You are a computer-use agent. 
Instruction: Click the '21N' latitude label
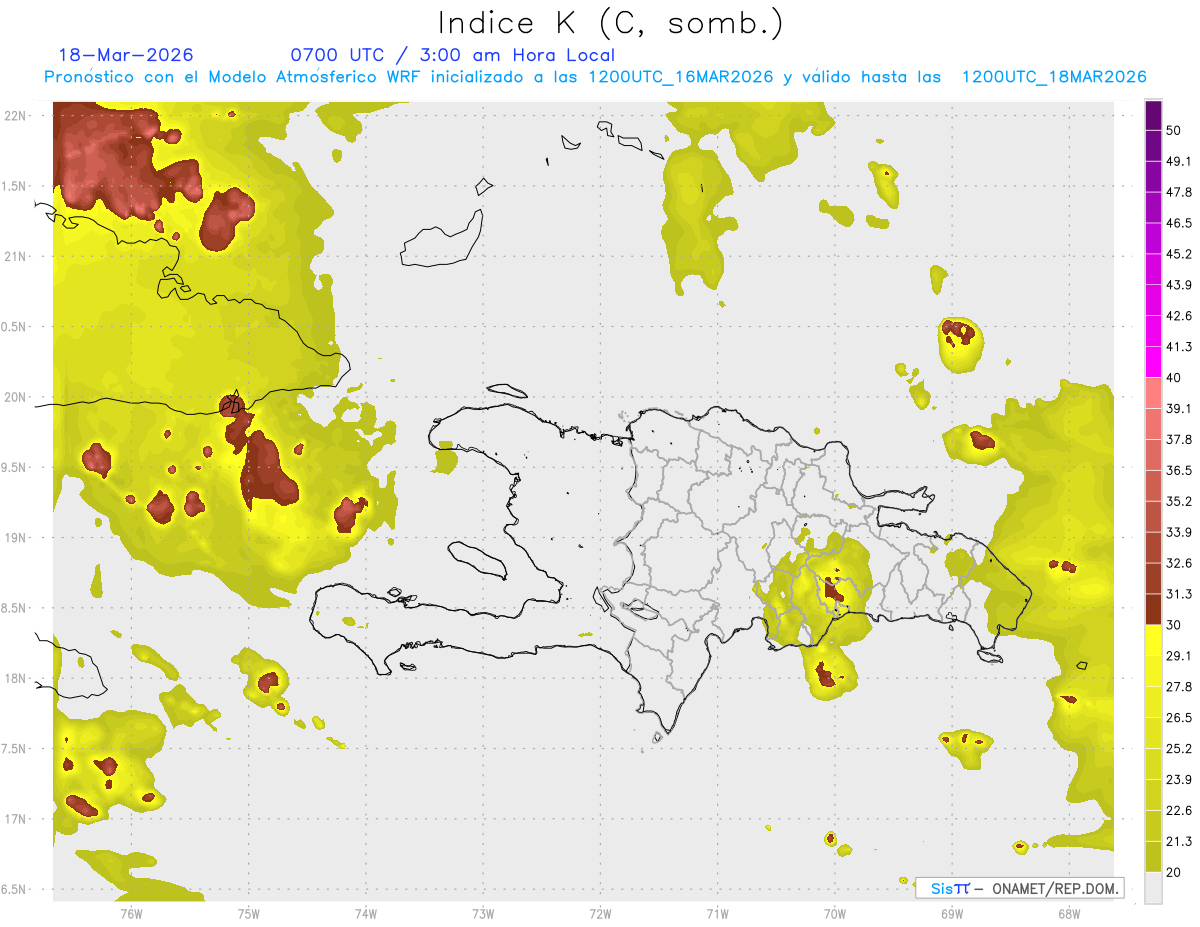[15, 256]
